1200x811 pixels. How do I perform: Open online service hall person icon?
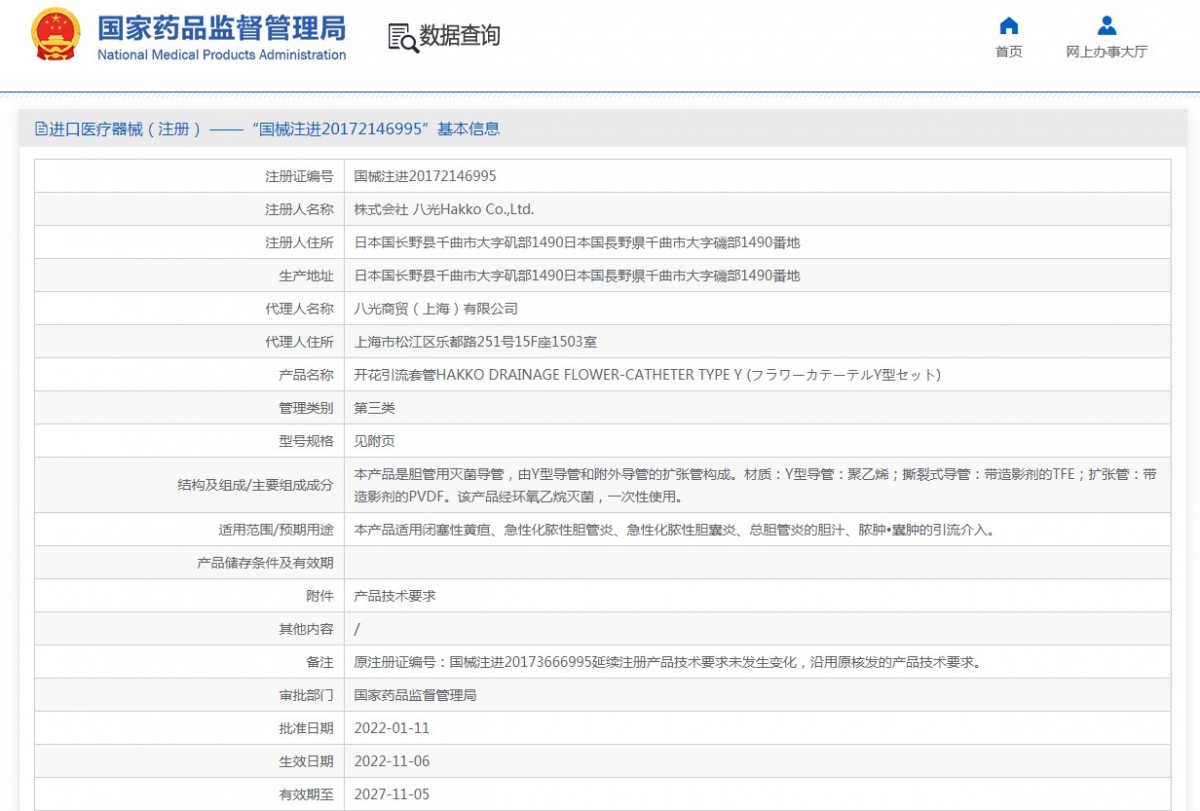1106,25
